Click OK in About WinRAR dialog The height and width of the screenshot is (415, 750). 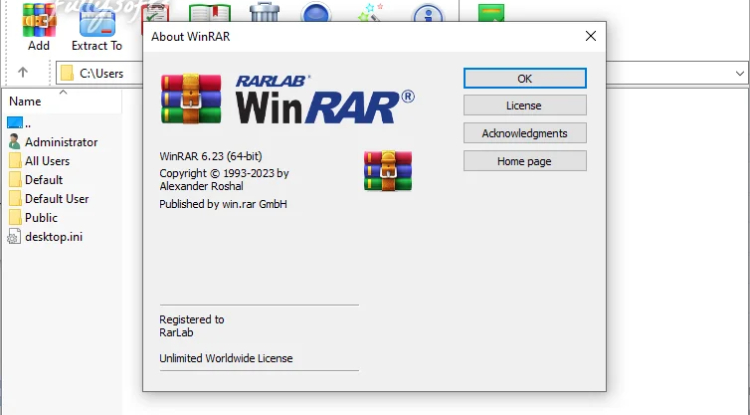tap(525, 78)
